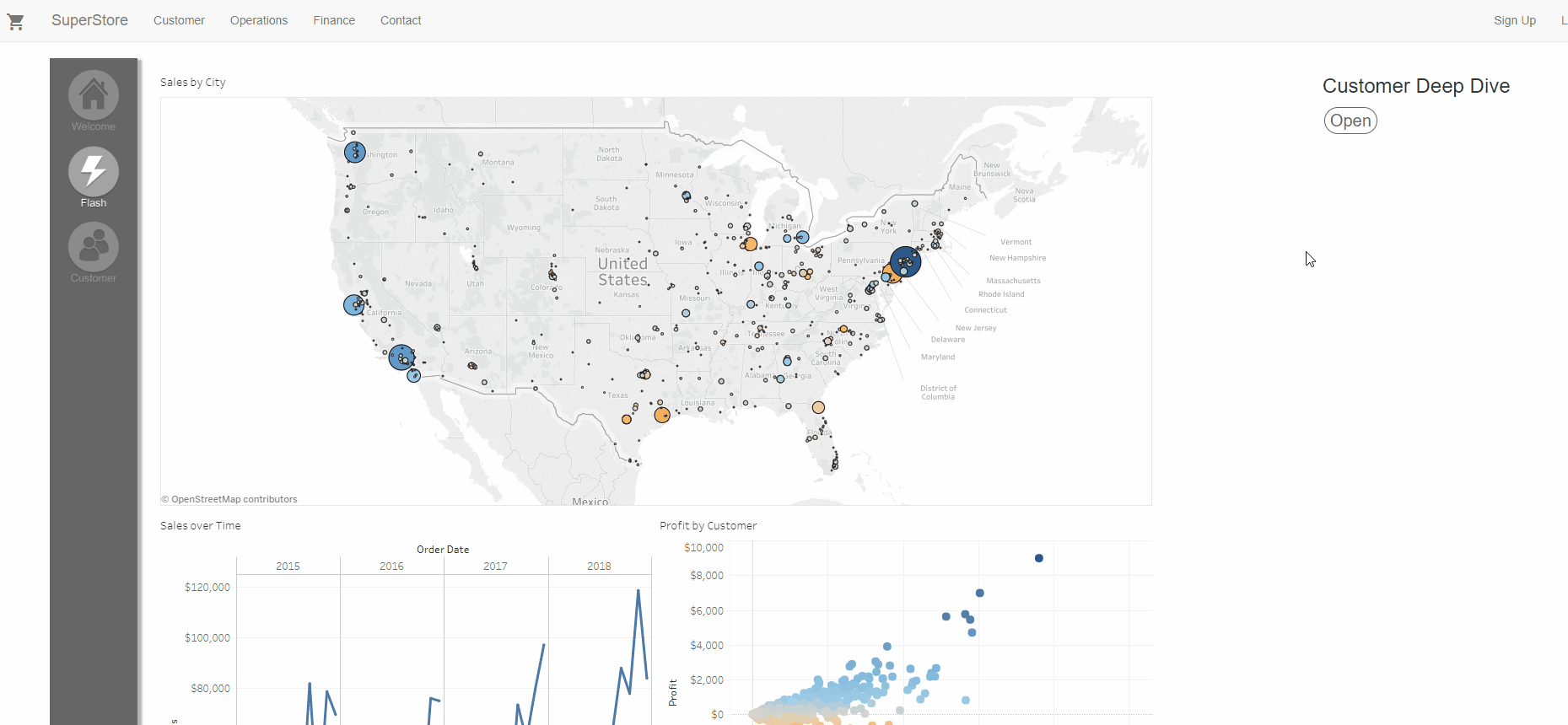
Task: Click the 2015 column header in Sales over Time
Action: (x=288, y=567)
